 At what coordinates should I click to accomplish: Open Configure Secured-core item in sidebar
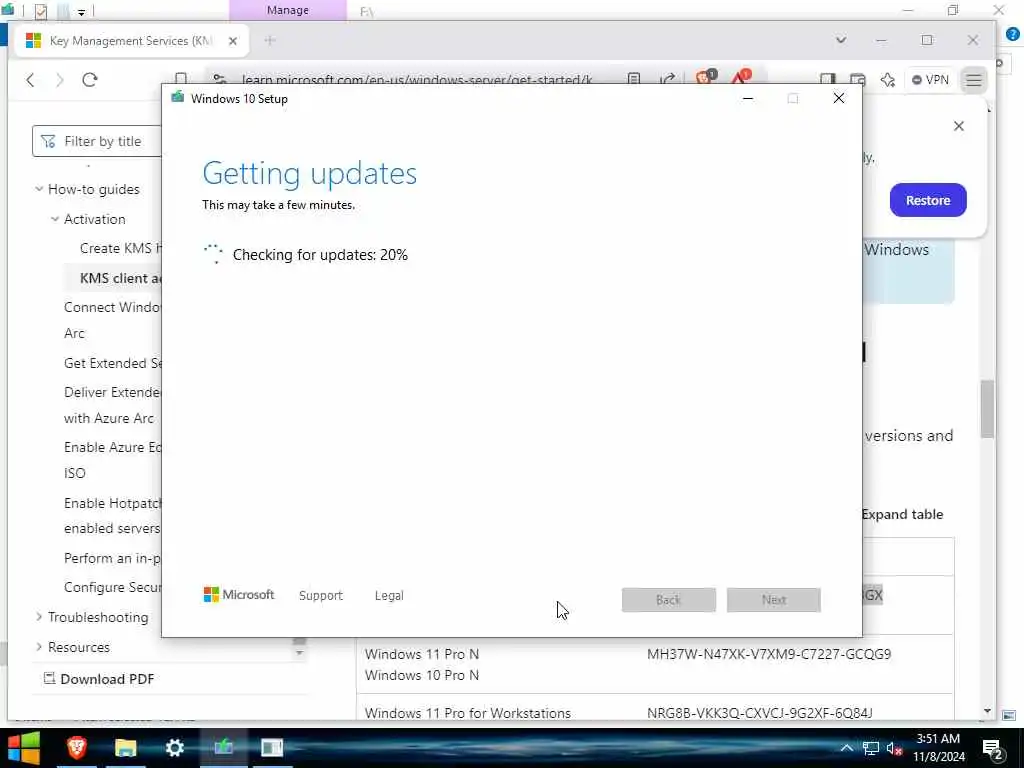point(112,587)
